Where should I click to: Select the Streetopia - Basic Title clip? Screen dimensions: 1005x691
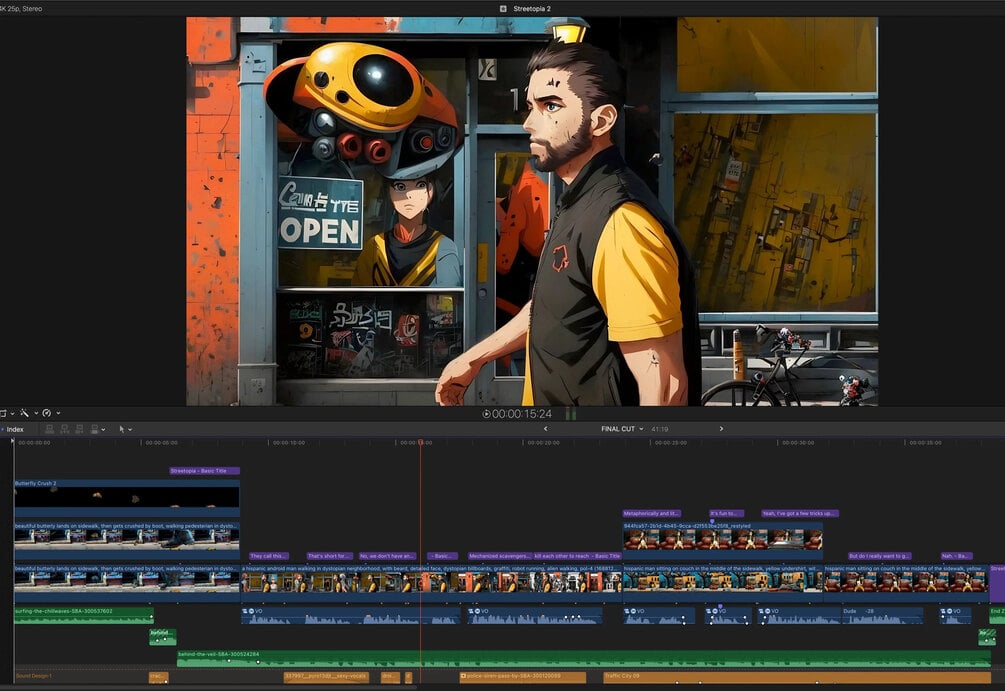204,470
